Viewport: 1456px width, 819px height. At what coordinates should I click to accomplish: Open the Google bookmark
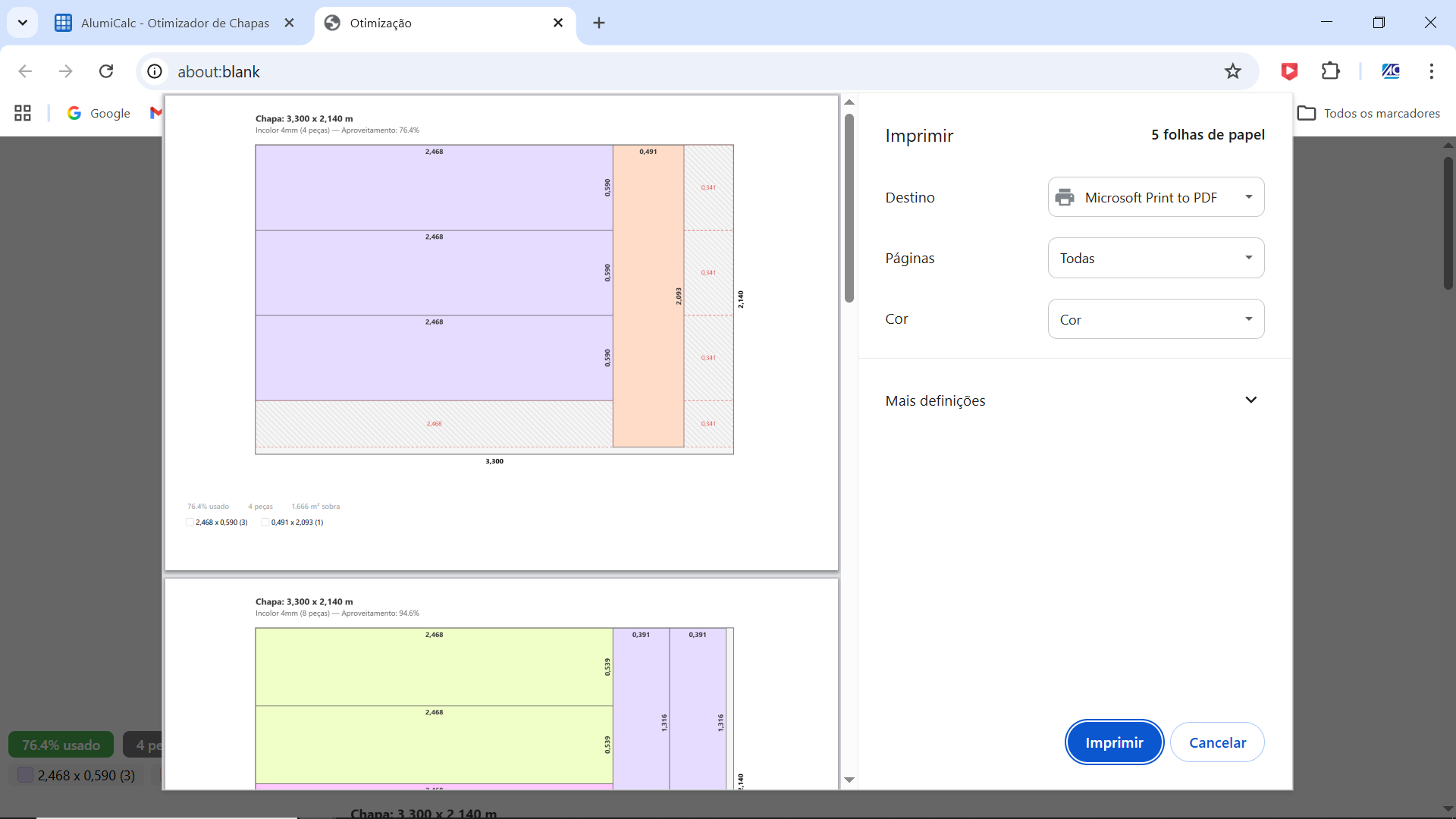[99, 113]
